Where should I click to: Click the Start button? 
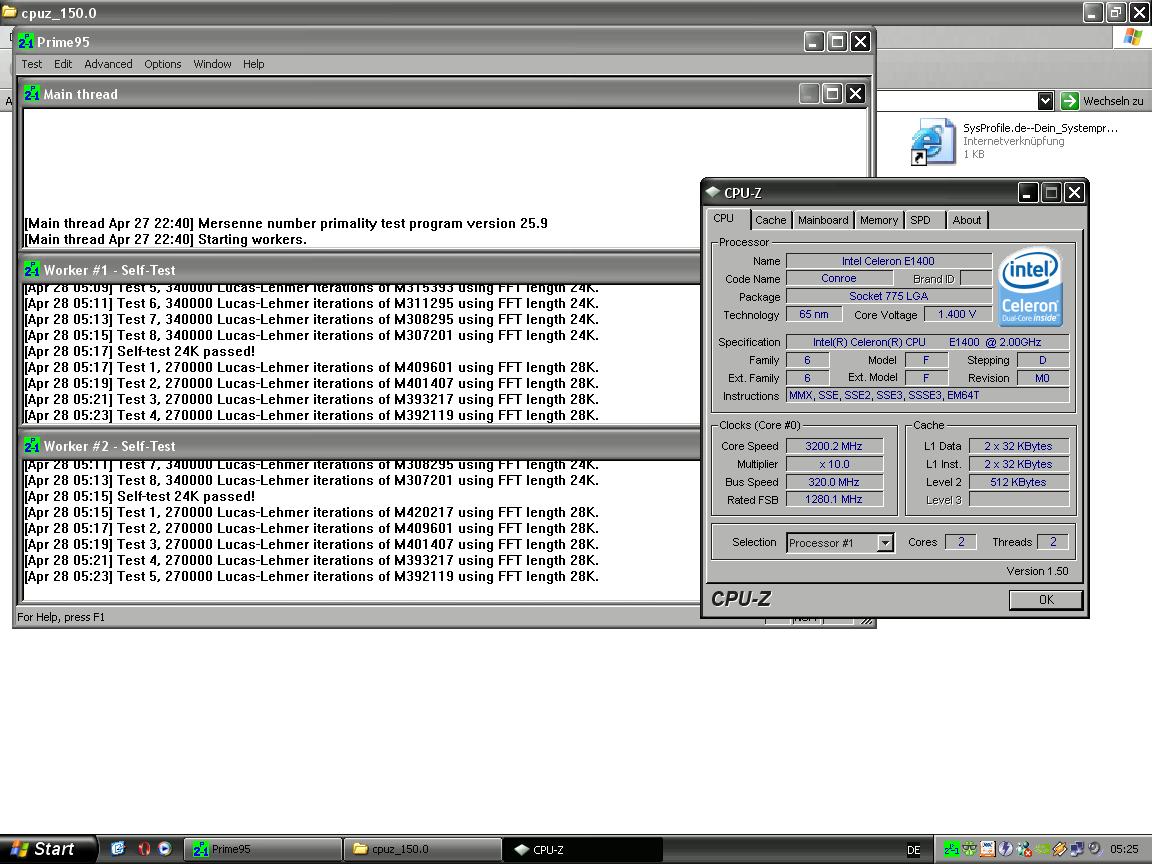(x=48, y=849)
